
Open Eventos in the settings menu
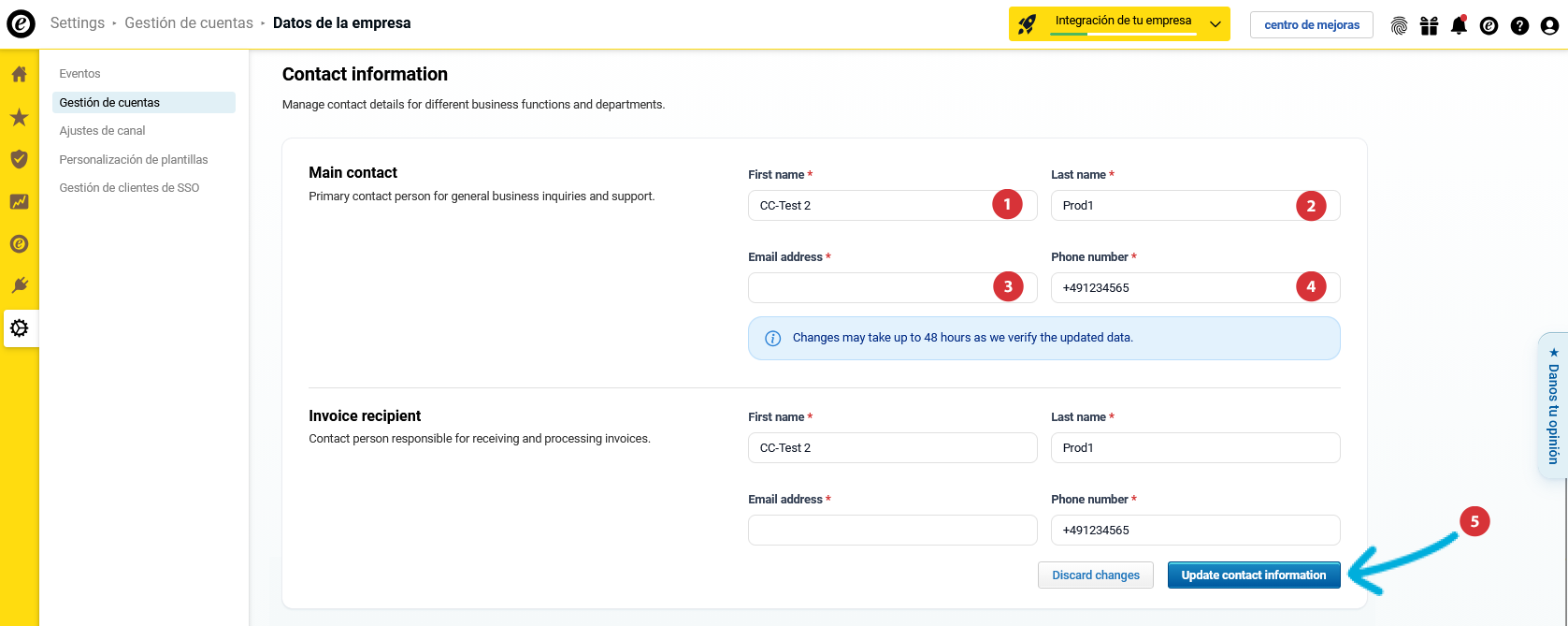tap(79, 74)
